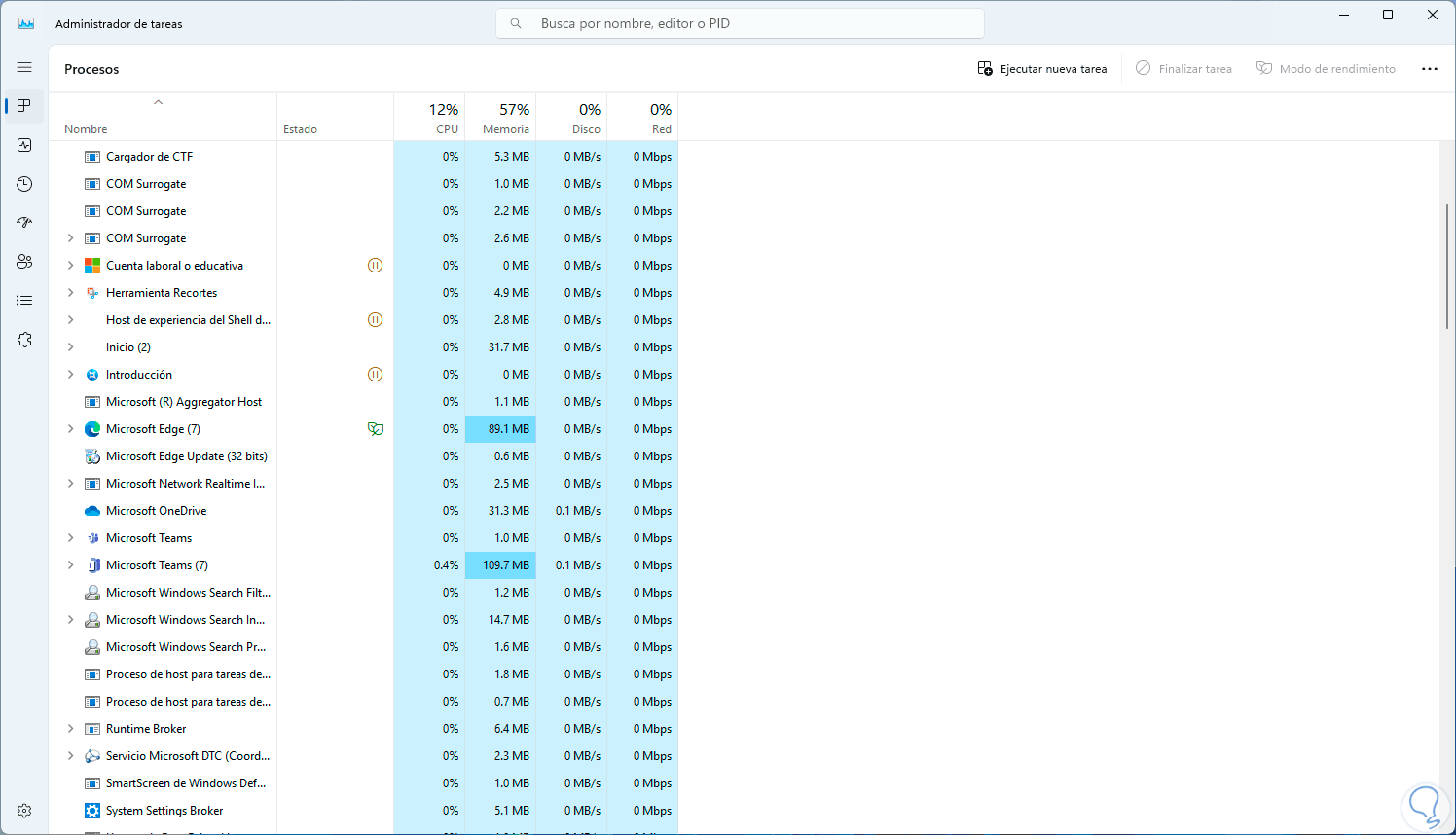Select the Procesos page heading
The height and width of the screenshot is (835, 1456).
point(91,69)
